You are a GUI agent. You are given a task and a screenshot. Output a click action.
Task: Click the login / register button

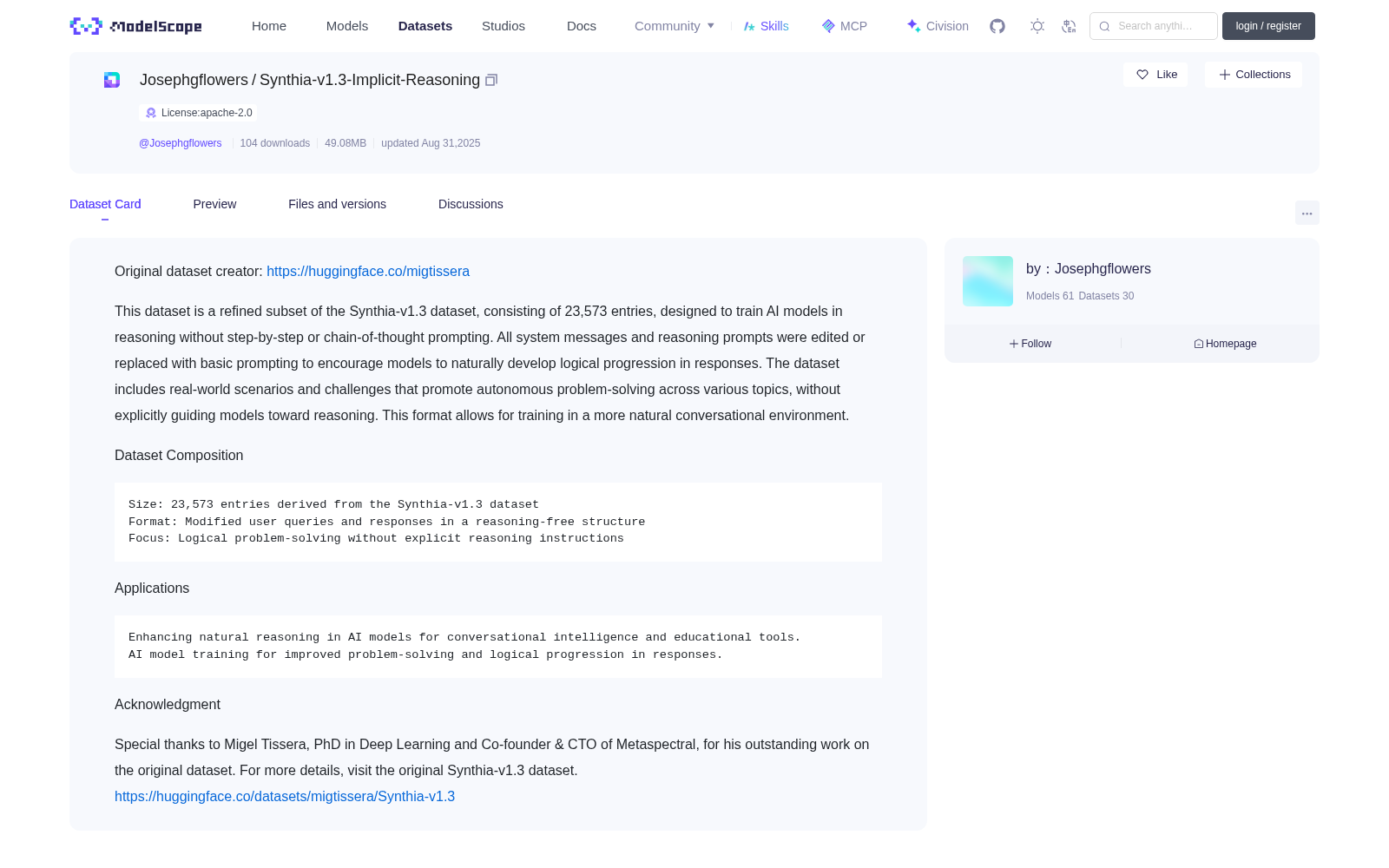(1268, 26)
